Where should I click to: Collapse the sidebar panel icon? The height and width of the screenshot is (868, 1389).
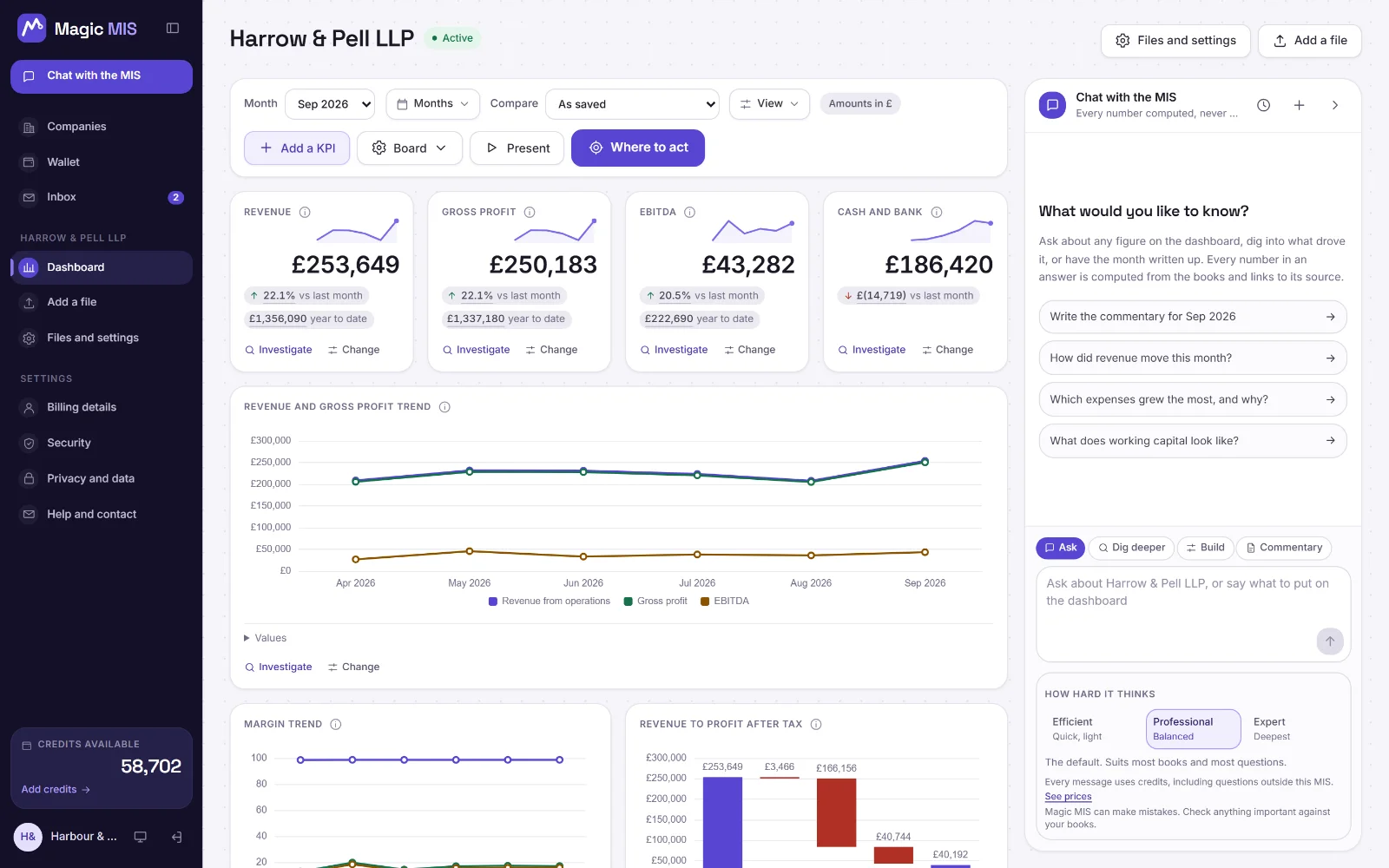click(x=173, y=29)
